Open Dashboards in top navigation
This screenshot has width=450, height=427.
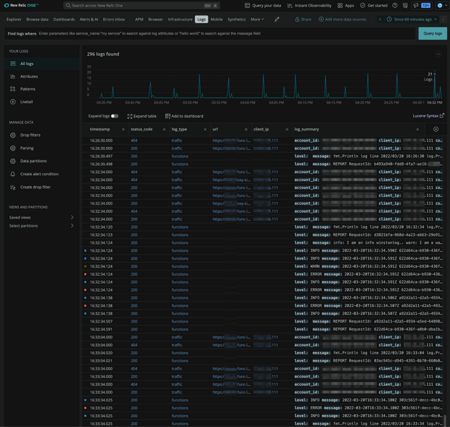[x=64, y=19]
